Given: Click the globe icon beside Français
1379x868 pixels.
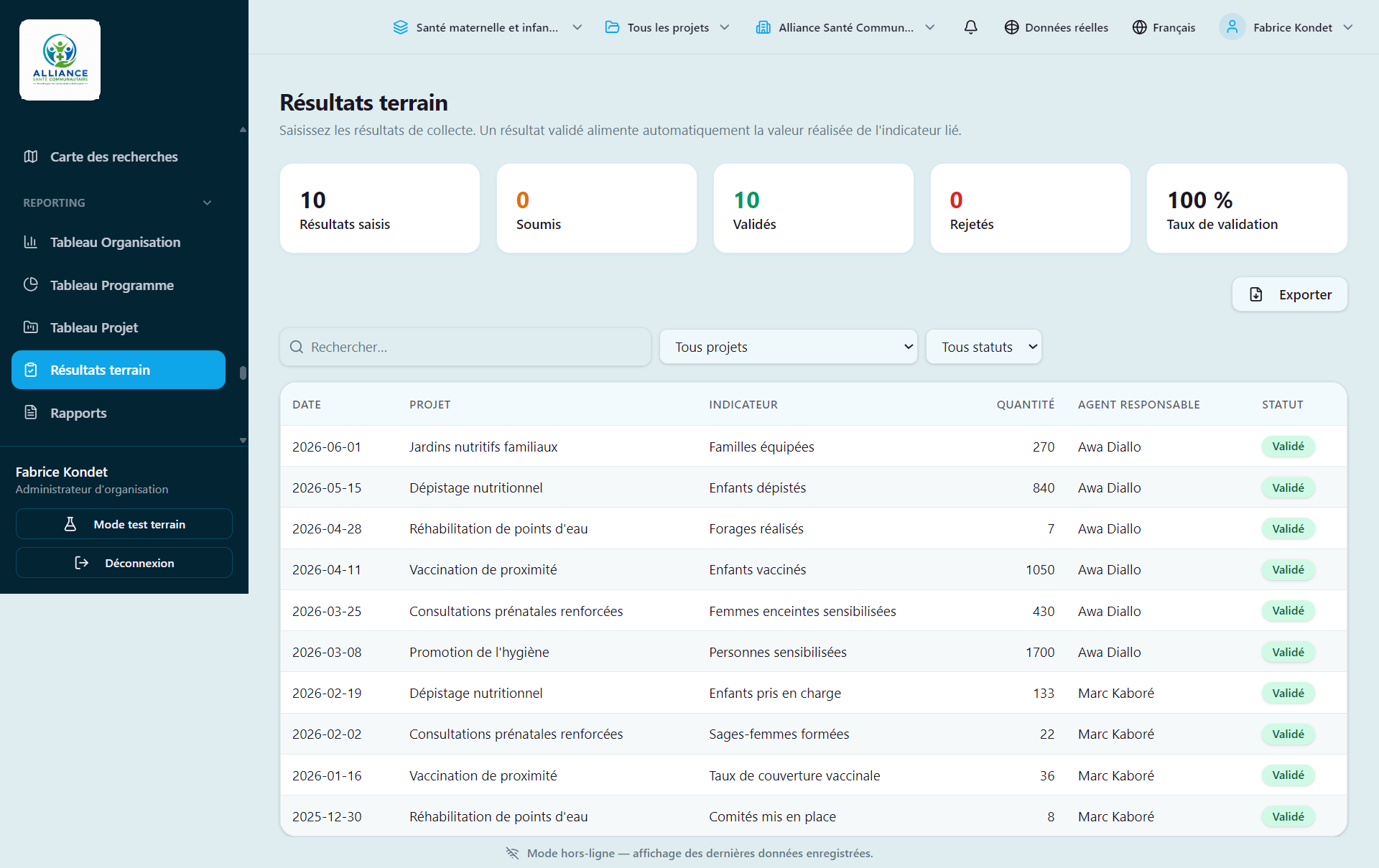Looking at the screenshot, I should [1139, 27].
